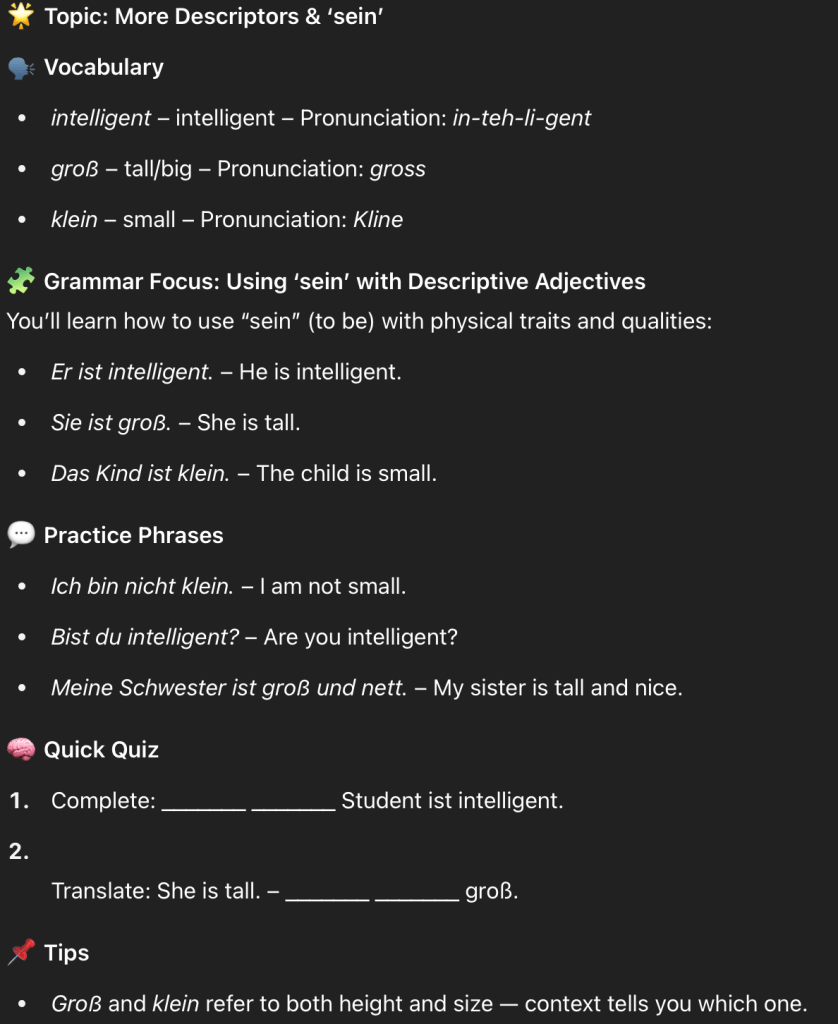The width and height of the screenshot is (838, 1024).
Task: Click the first blank after 'She is tall.'
Action: click(327, 891)
